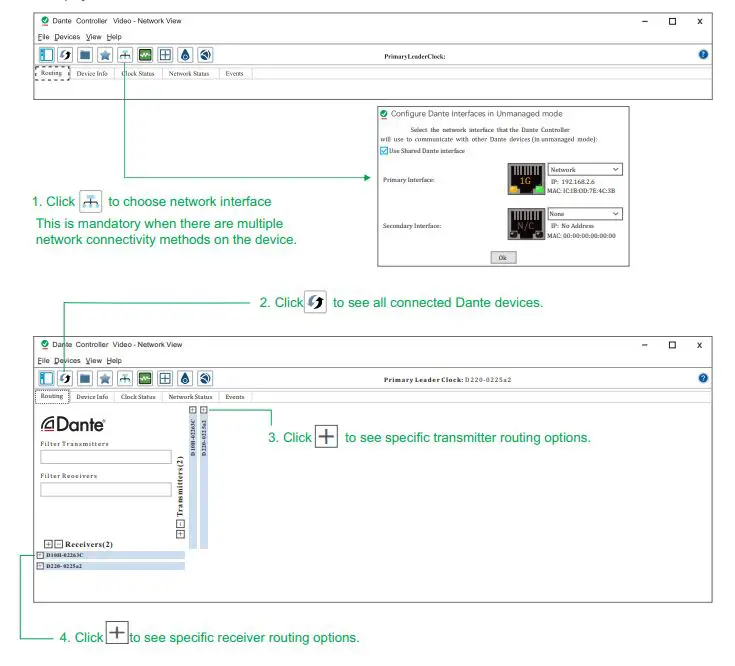Click the network interface icon in the lower window toolbar
This screenshot has width=735, height=666.
125,378
